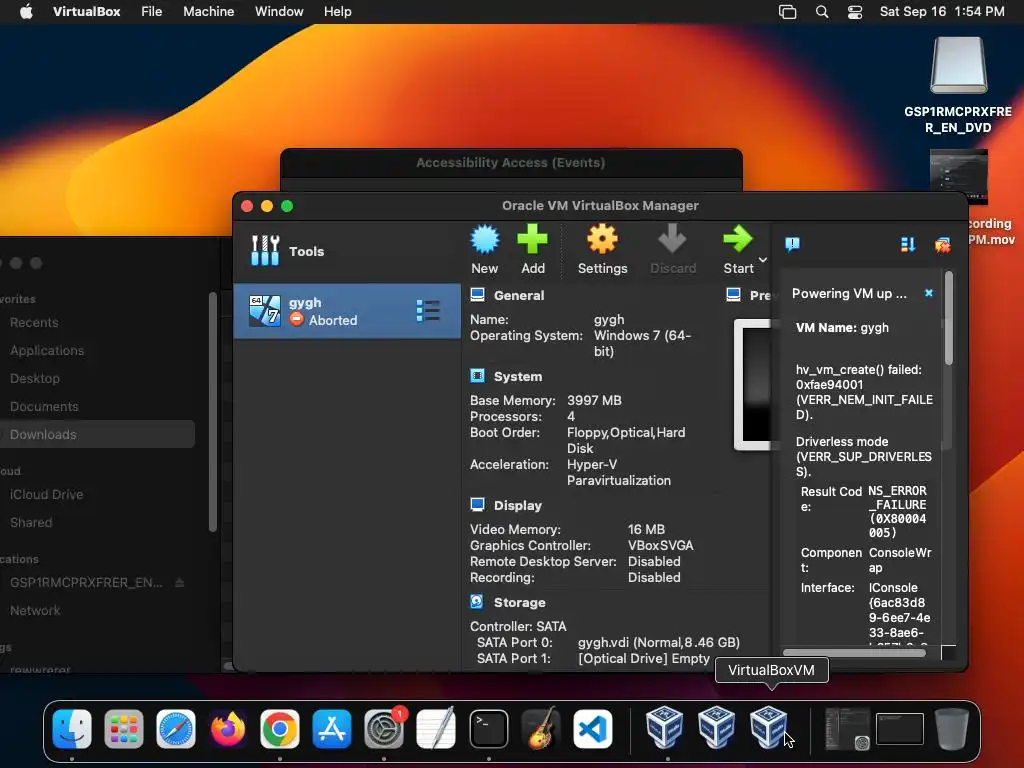Click the notification panel vertical scrollbar
The image size is (1024, 768).
coord(948,319)
